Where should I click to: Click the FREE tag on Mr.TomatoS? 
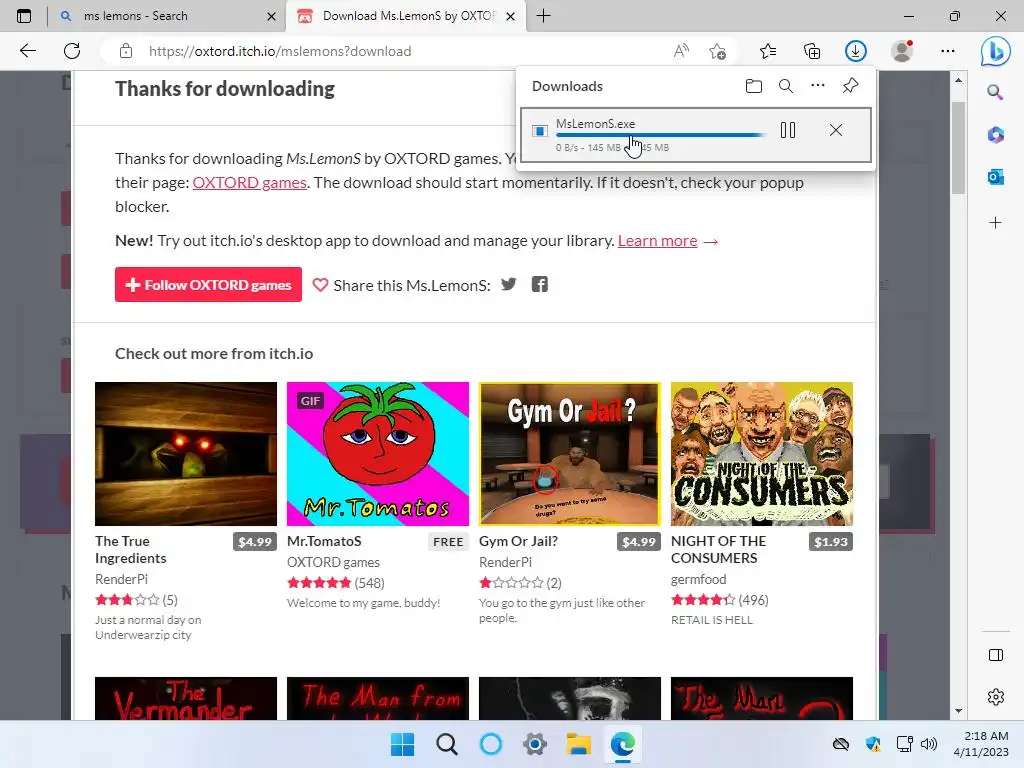coord(448,541)
